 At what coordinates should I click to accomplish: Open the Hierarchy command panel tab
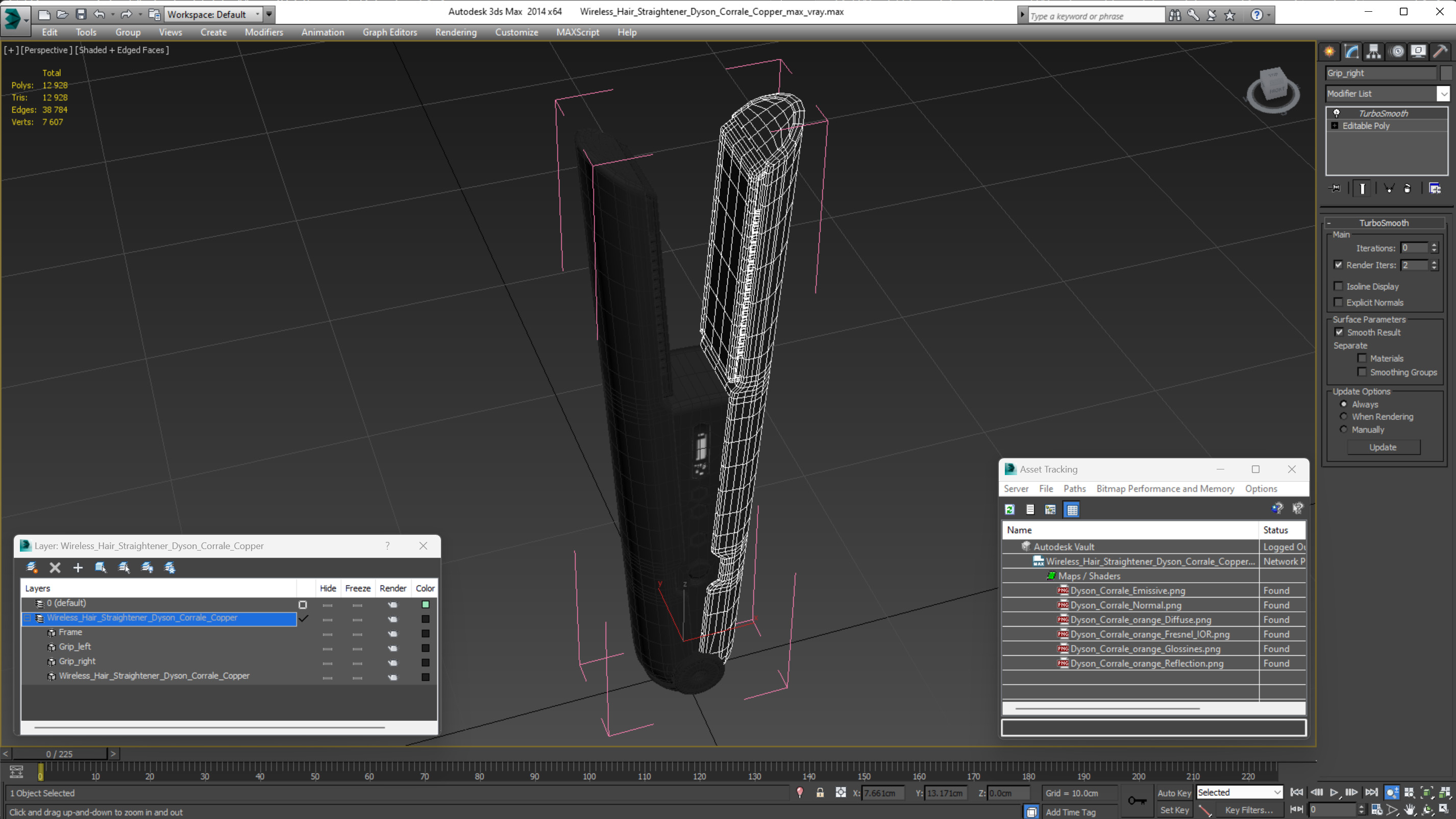(1373, 52)
